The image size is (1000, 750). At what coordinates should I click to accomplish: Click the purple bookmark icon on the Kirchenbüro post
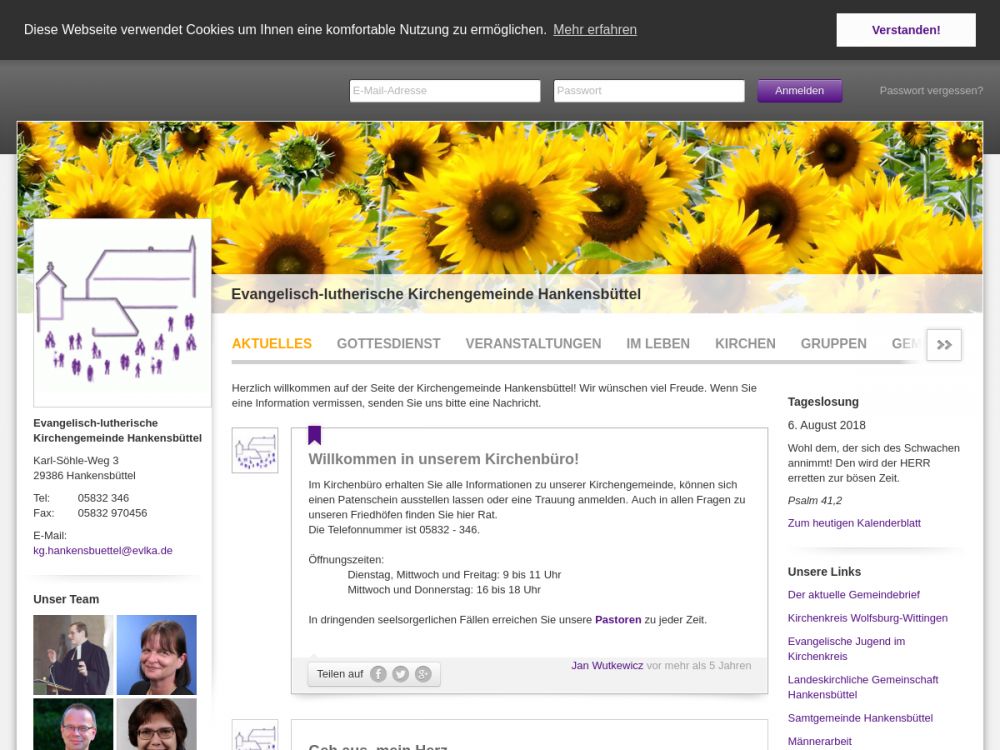(314, 435)
